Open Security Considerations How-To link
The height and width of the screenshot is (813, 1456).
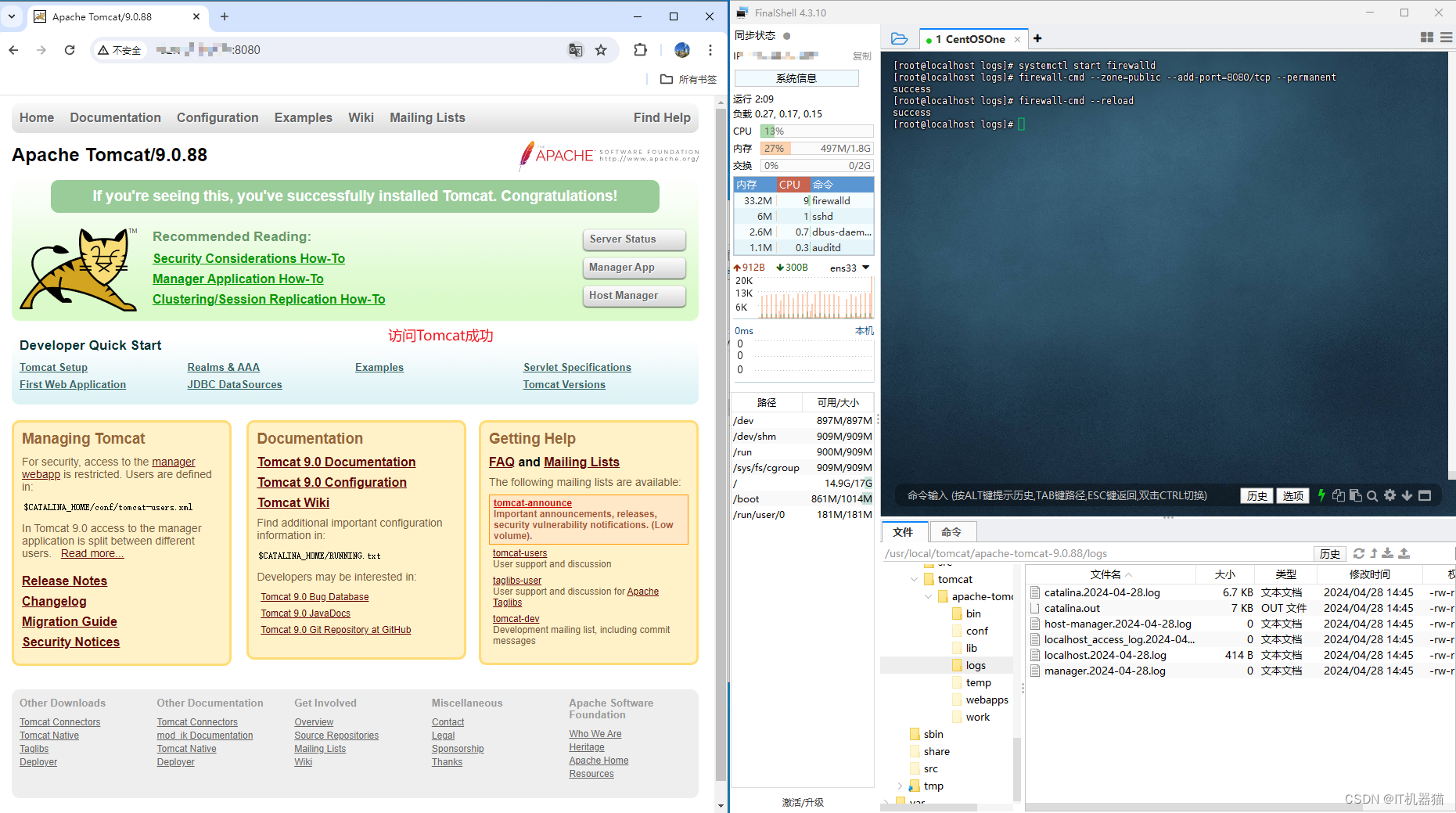pyautogui.click(x=249, y=258)
